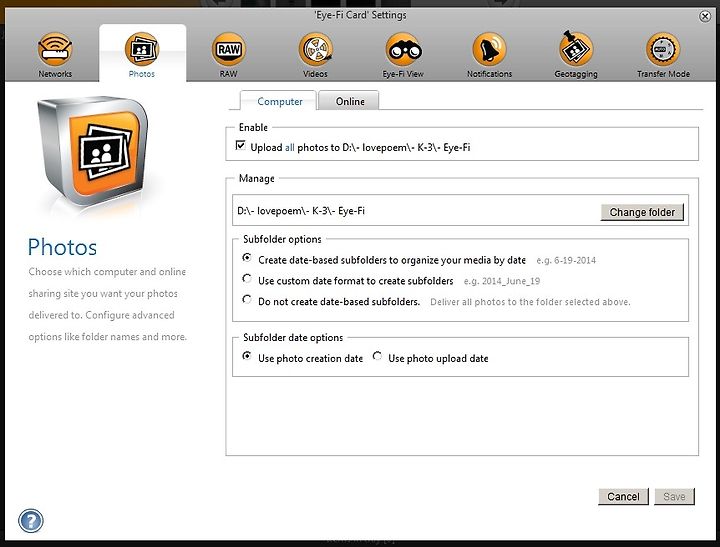
Task: Click the large Photos cube graphic
Action: point(93,152)
